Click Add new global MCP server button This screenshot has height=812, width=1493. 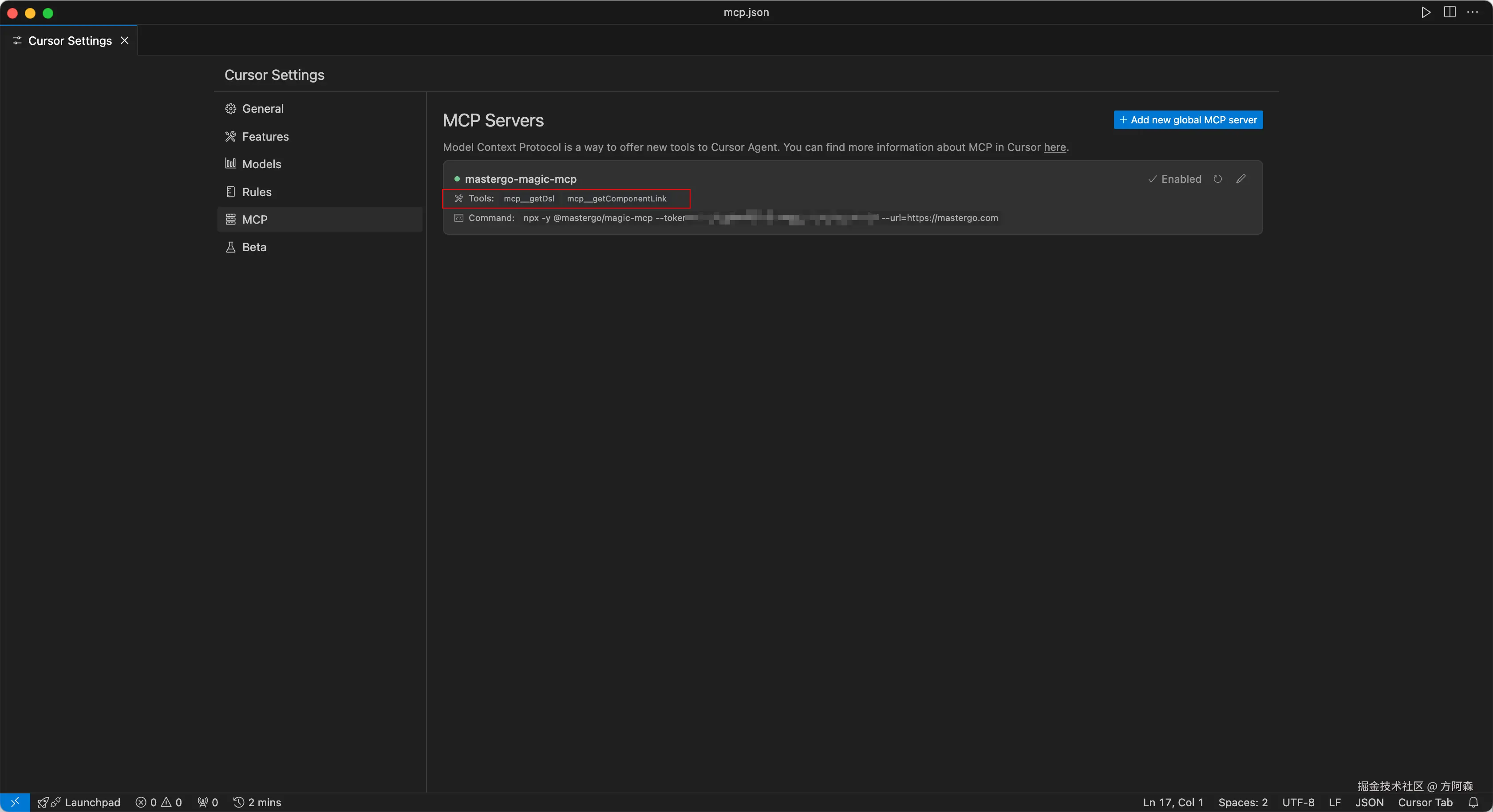[1188, 120]
